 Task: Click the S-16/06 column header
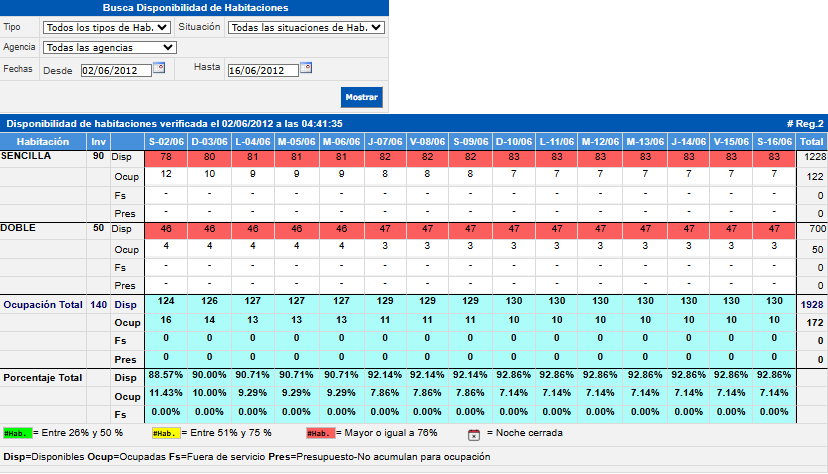click(774, 140)
